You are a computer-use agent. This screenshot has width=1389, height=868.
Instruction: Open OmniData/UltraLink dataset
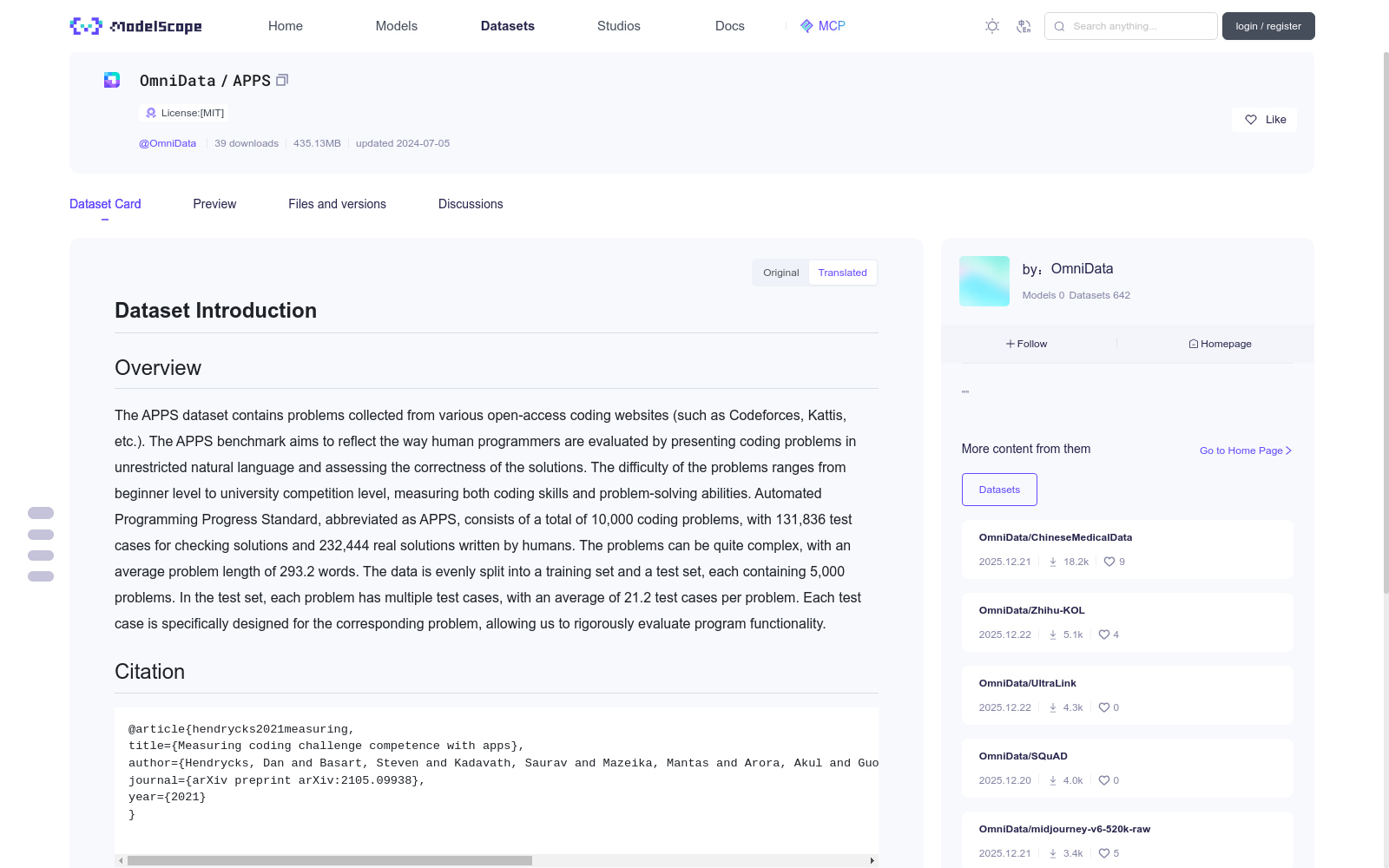pyautogui.click(x=1028, y=683)
